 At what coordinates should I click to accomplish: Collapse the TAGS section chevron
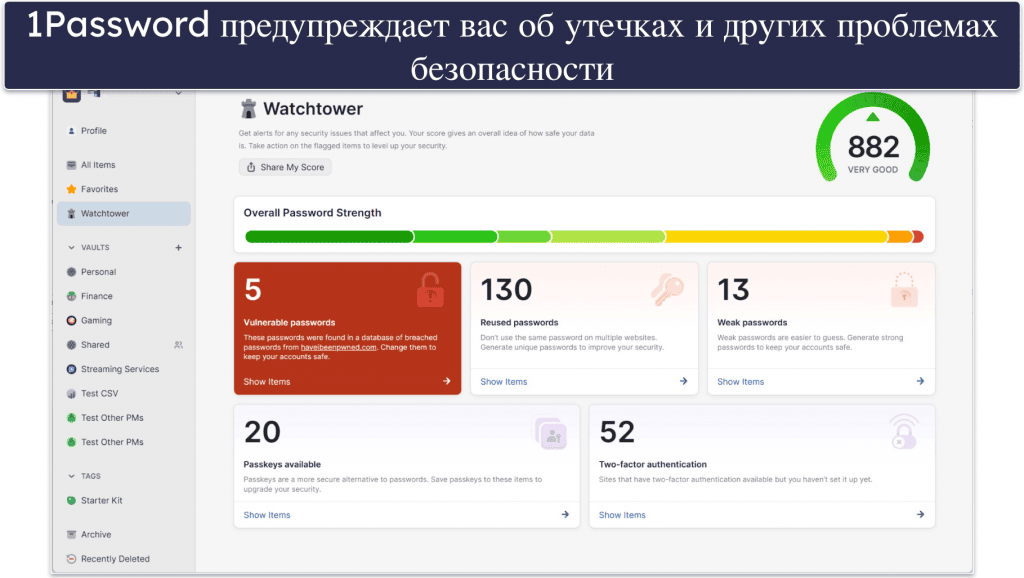point(71,476)
